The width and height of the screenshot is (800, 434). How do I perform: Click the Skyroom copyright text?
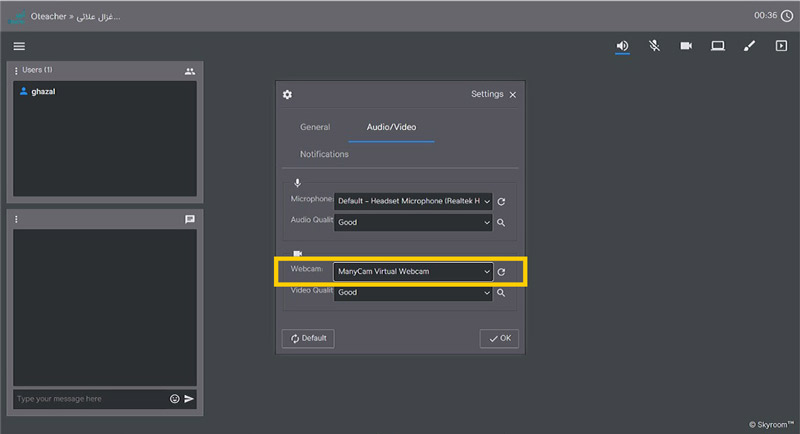coord(771,424)
